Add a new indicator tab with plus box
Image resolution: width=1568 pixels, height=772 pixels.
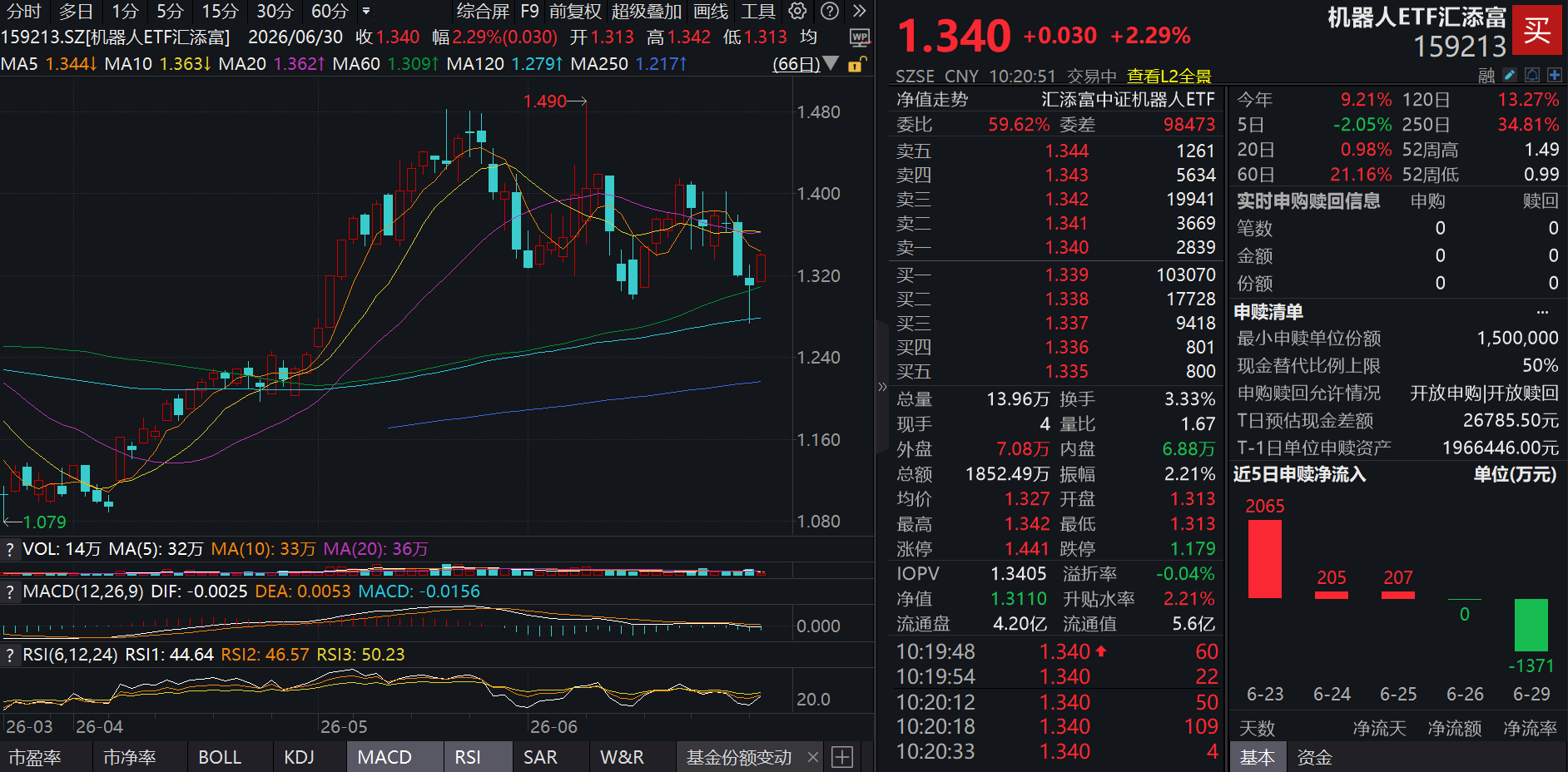[842, 757]
